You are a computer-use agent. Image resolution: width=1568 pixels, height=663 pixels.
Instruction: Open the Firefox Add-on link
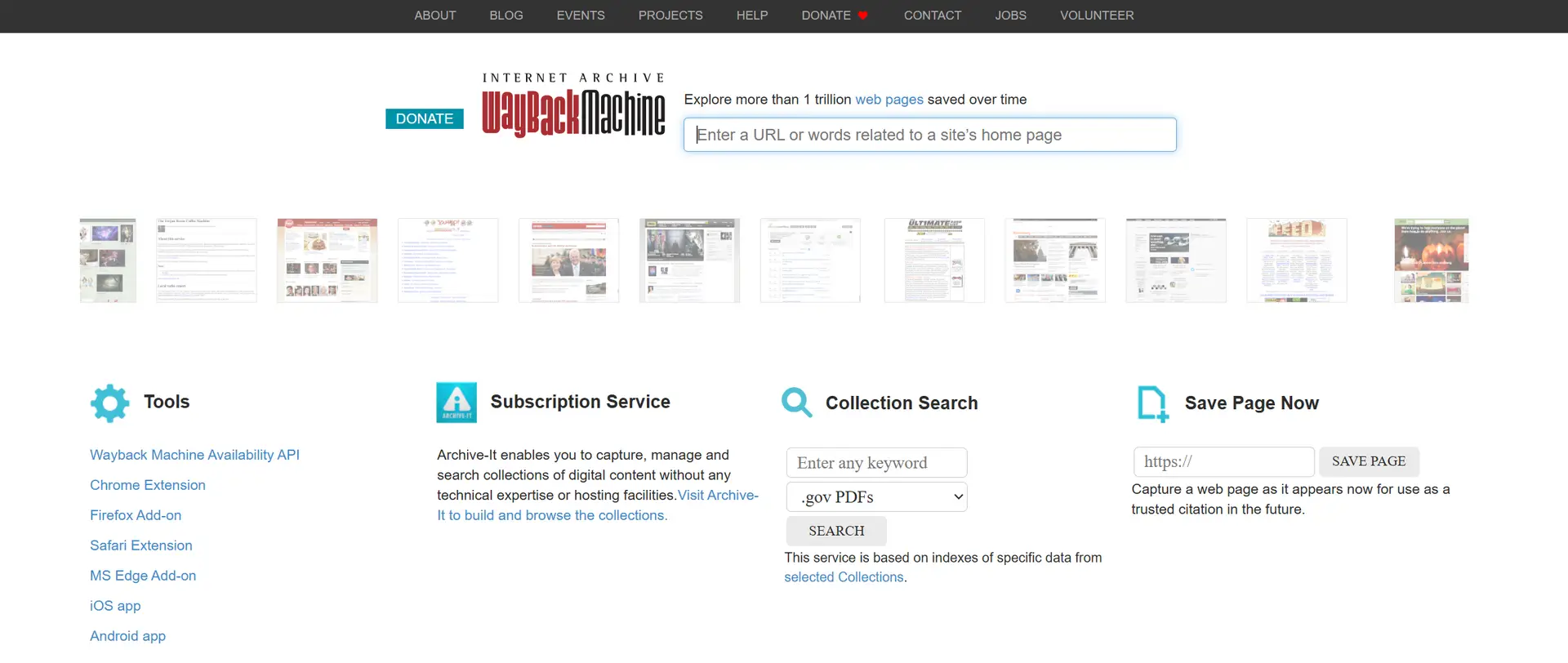[136, 515]
